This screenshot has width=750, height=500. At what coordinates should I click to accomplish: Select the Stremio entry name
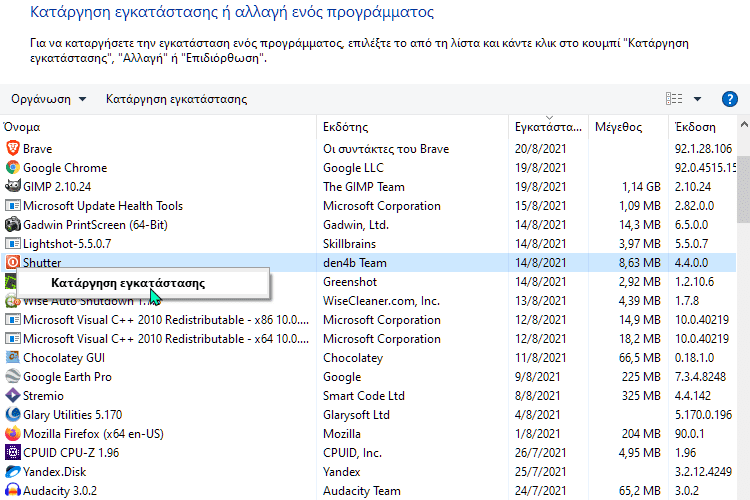tap(43, 396)
